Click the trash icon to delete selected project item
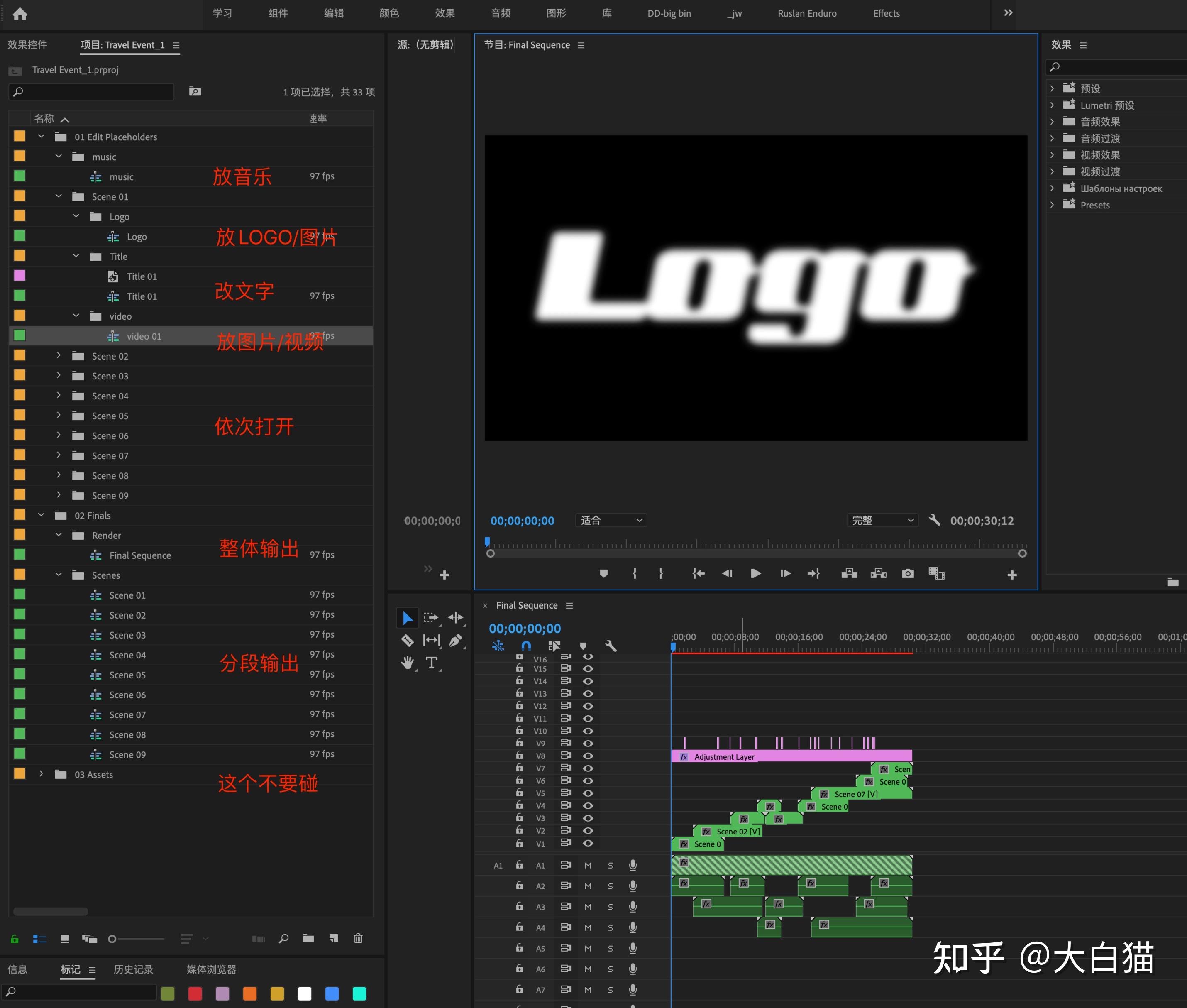 359,938
